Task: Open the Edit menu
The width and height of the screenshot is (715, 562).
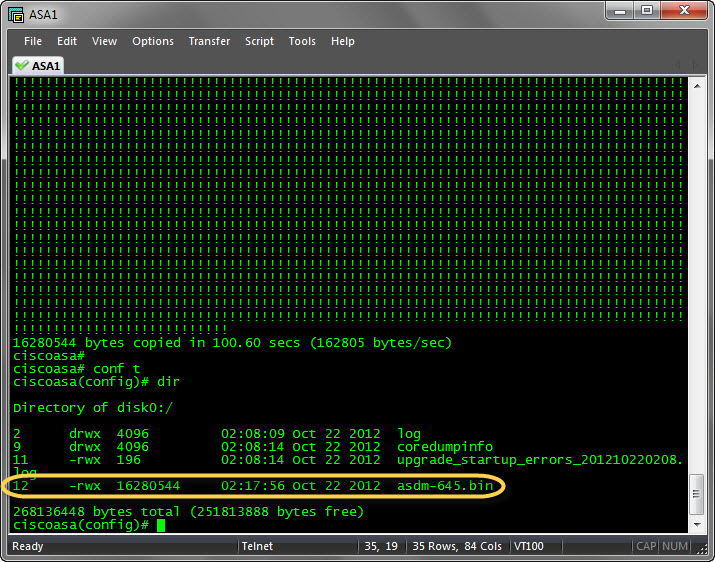Action: click(x=67, y=41)
